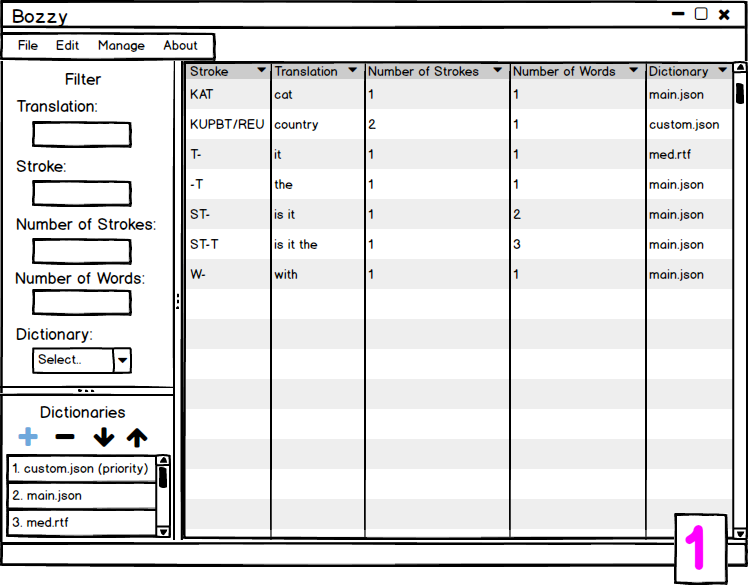Minimize the Bozzy window
This screenshot has width=752, height=588.
point(678,14)
